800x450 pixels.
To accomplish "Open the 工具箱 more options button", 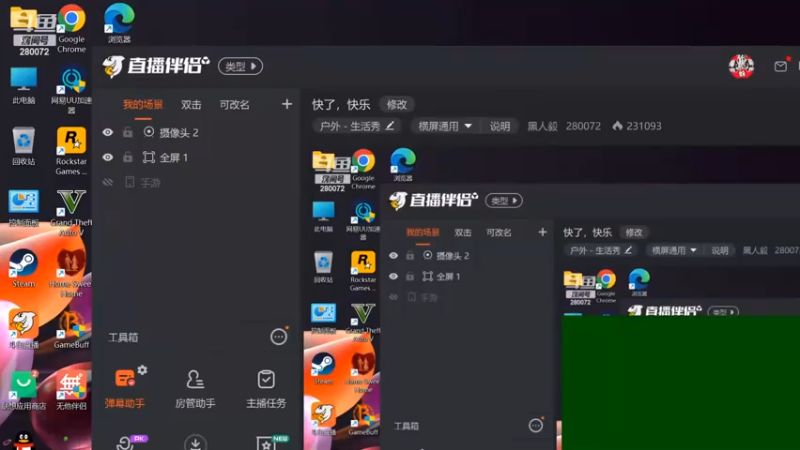I will pyautogui.click(x=279, y=337).
